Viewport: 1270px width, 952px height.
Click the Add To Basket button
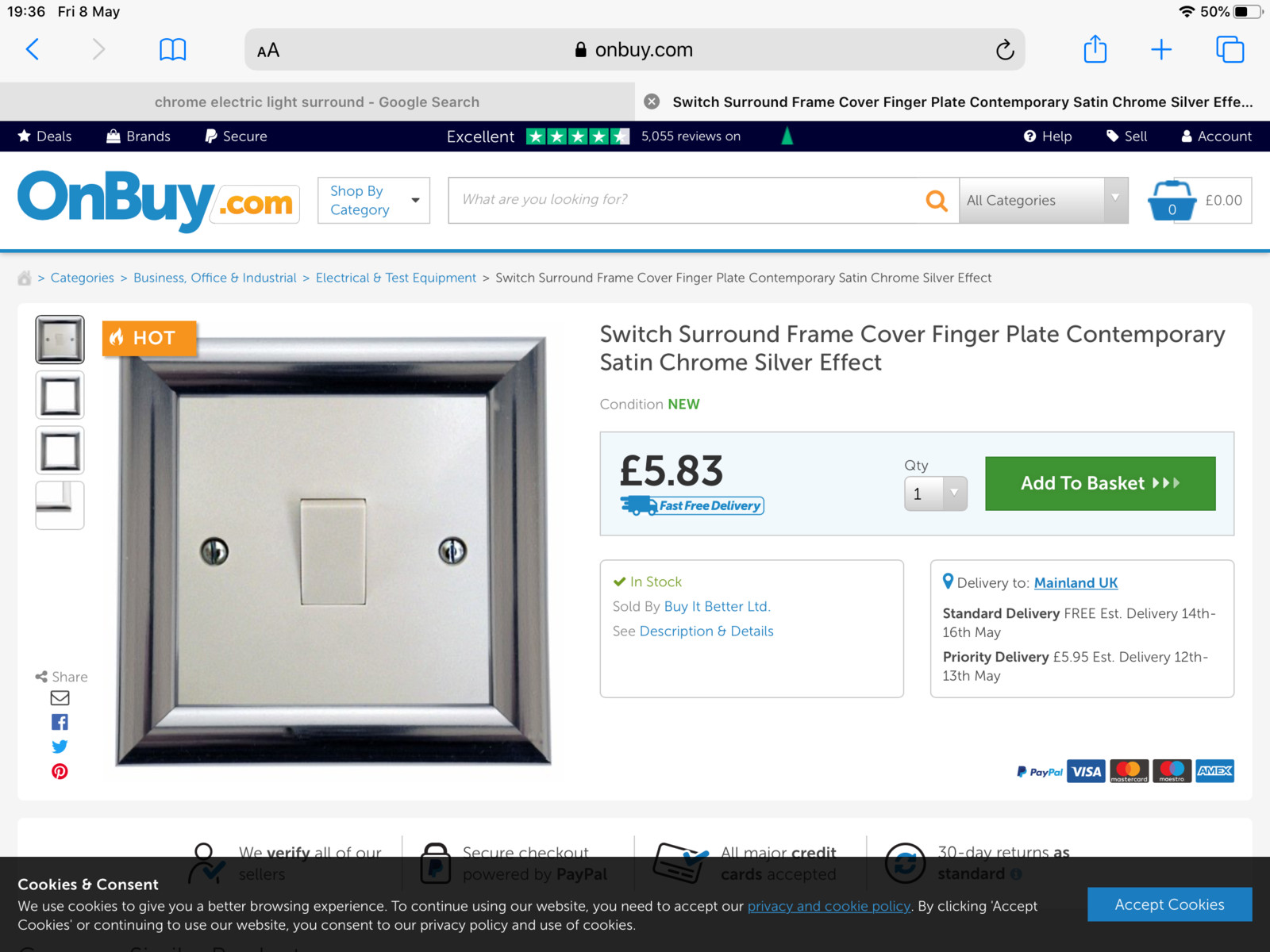[x=1100, y=483]
